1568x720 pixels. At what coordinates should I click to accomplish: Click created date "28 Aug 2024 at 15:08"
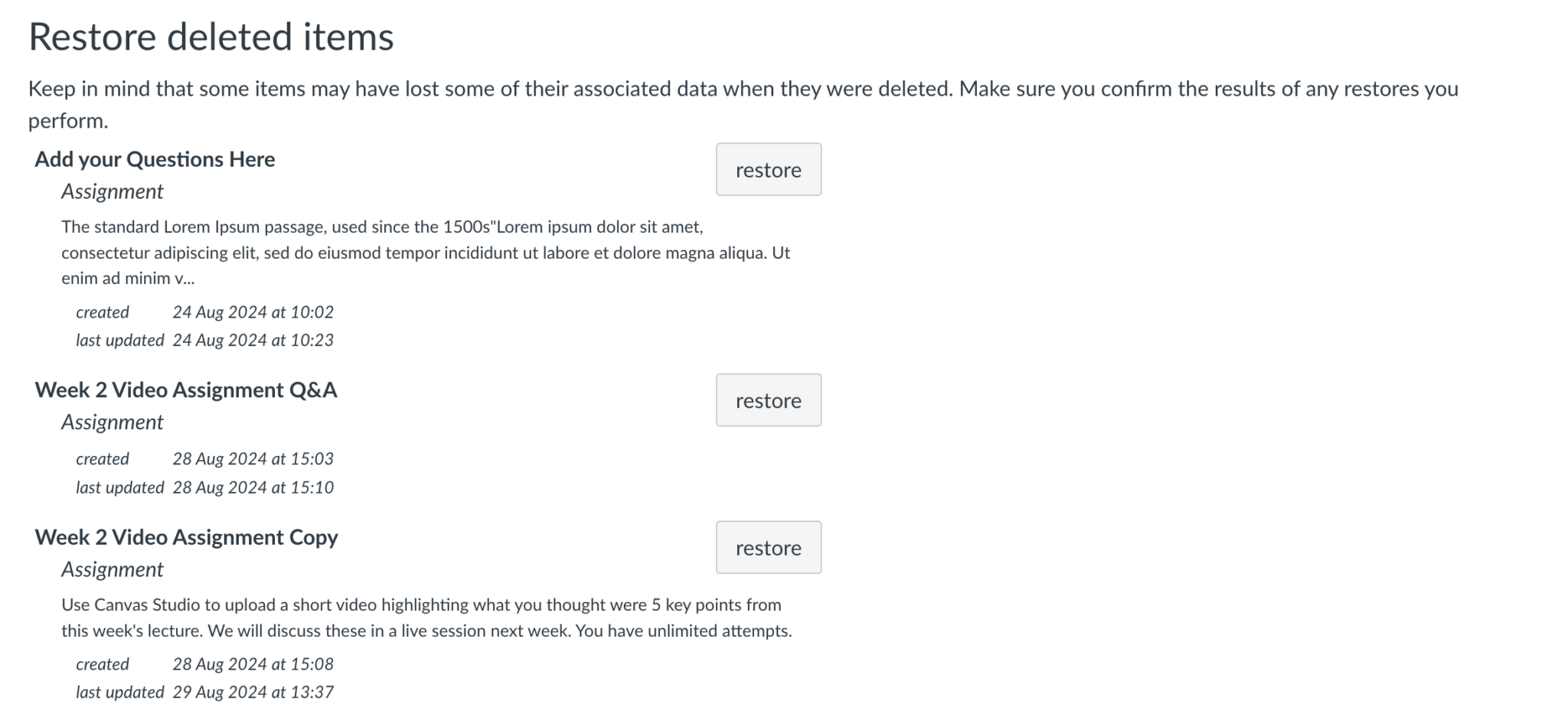click(253, 664)
